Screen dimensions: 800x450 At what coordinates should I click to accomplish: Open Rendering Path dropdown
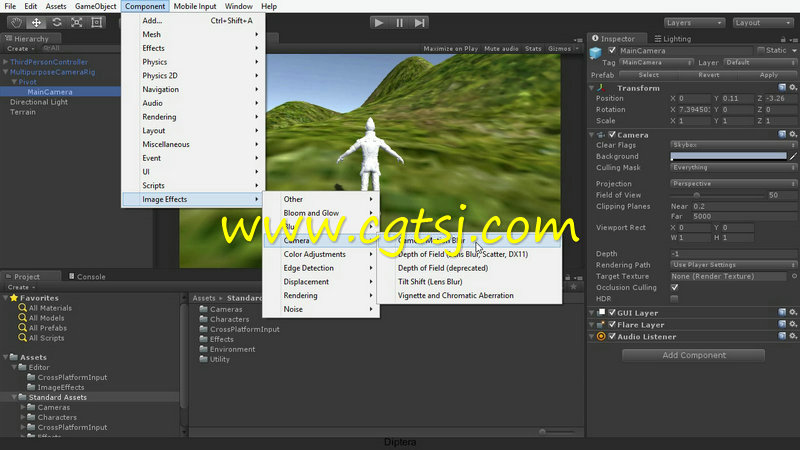tap(733, 265)
